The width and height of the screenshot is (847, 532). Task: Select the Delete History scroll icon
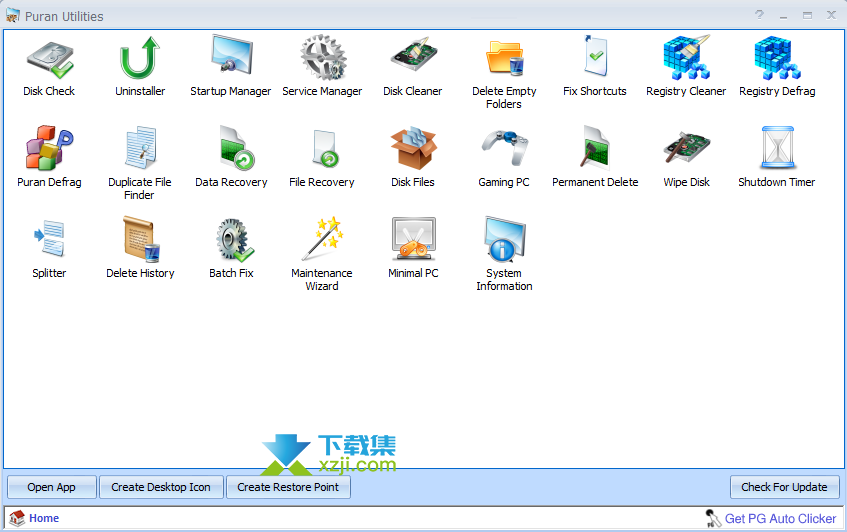click(x=141, y=239)
